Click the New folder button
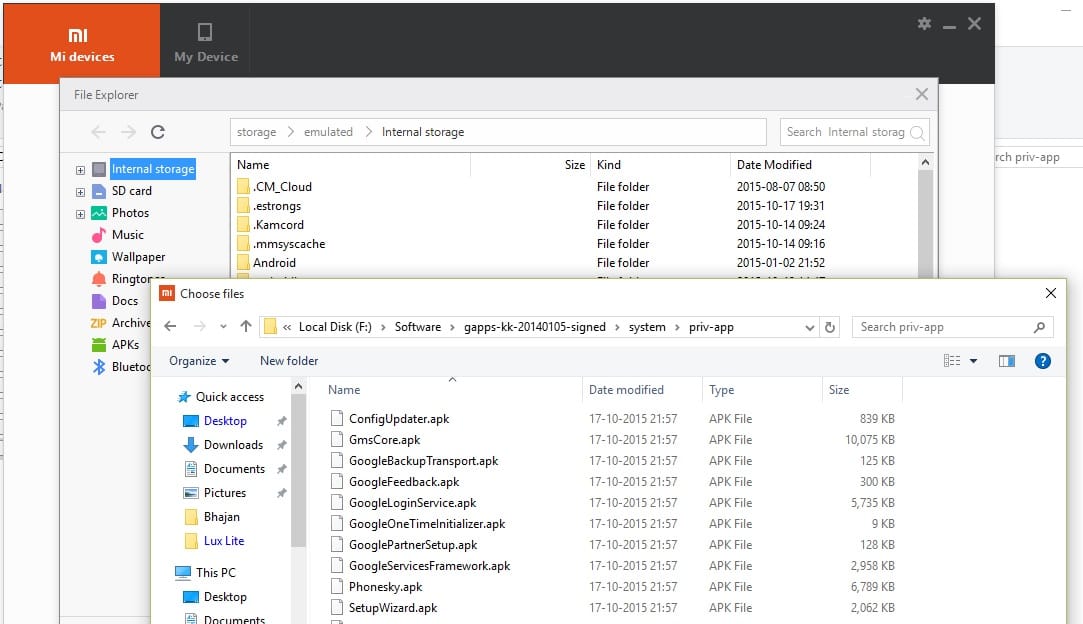 pos(289,361)
